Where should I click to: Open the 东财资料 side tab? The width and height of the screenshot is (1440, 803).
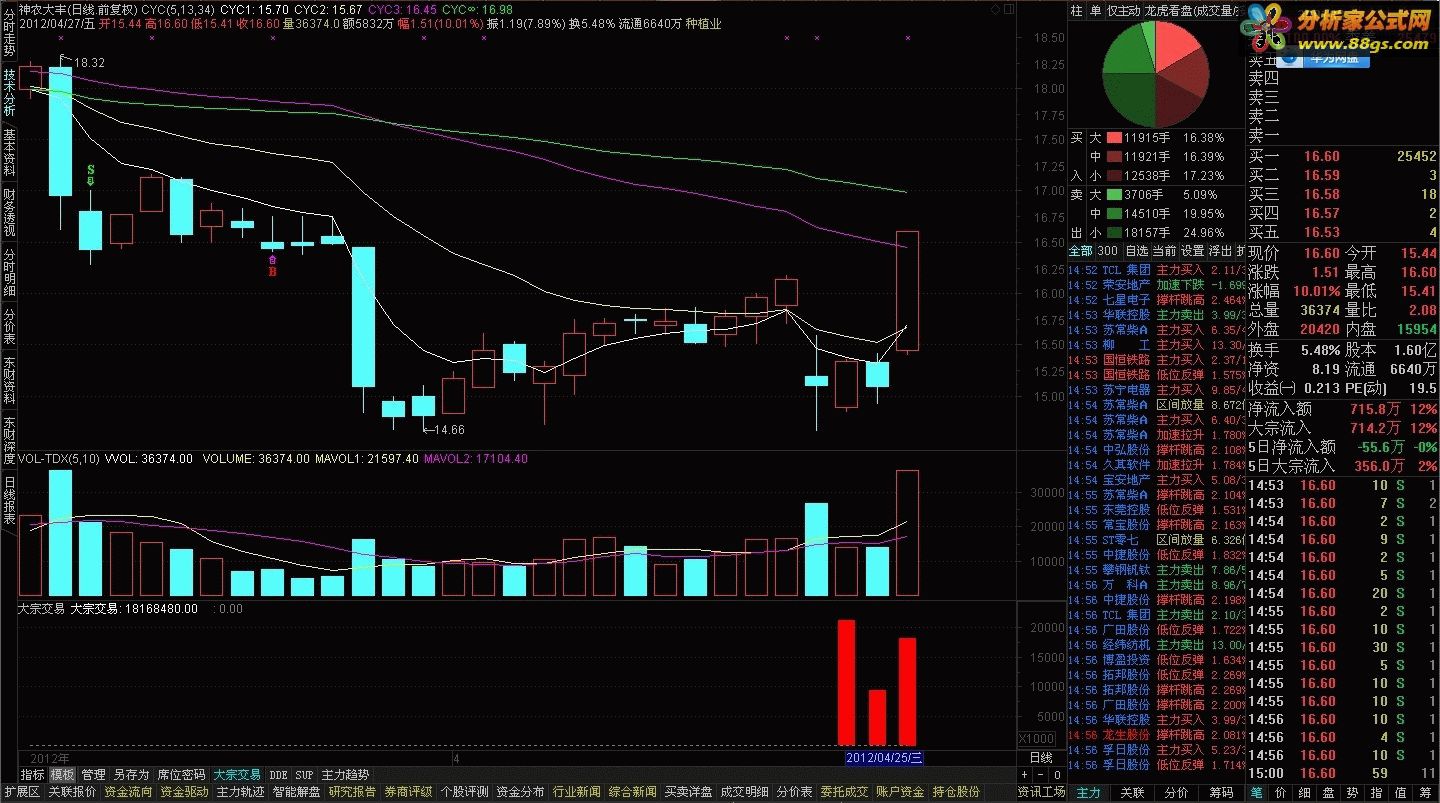(x=8, y=380)
